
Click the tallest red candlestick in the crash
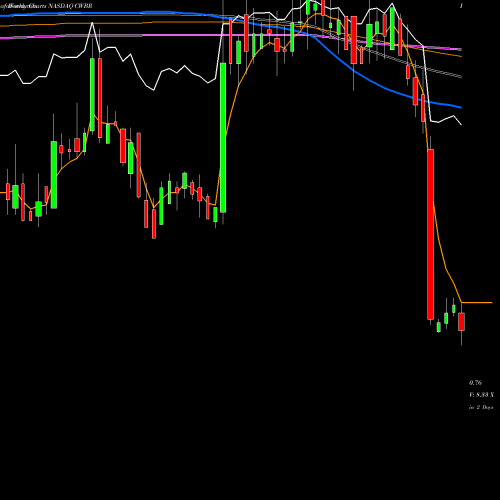click(x=431, y=234)
